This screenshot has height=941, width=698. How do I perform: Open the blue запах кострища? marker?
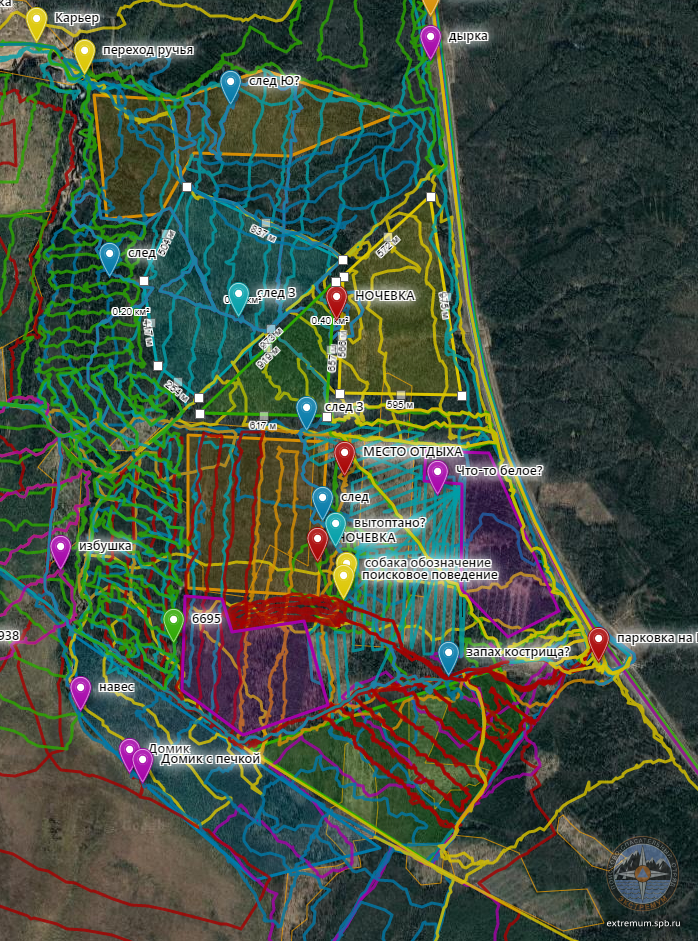pyautogui.click(x=448, y=655)
